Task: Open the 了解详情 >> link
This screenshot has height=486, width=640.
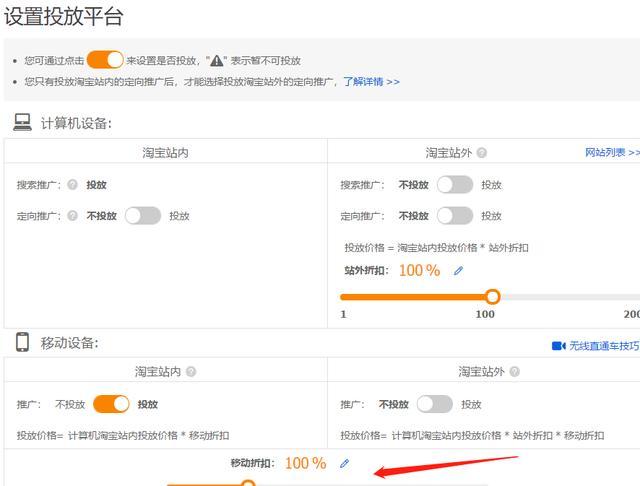Action: [371, 81]
